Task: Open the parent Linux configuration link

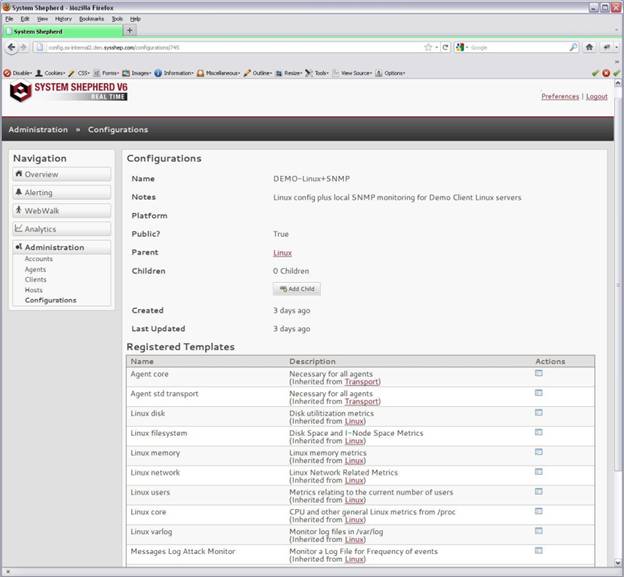Action: pyautogui.click(x=282, y=253)
